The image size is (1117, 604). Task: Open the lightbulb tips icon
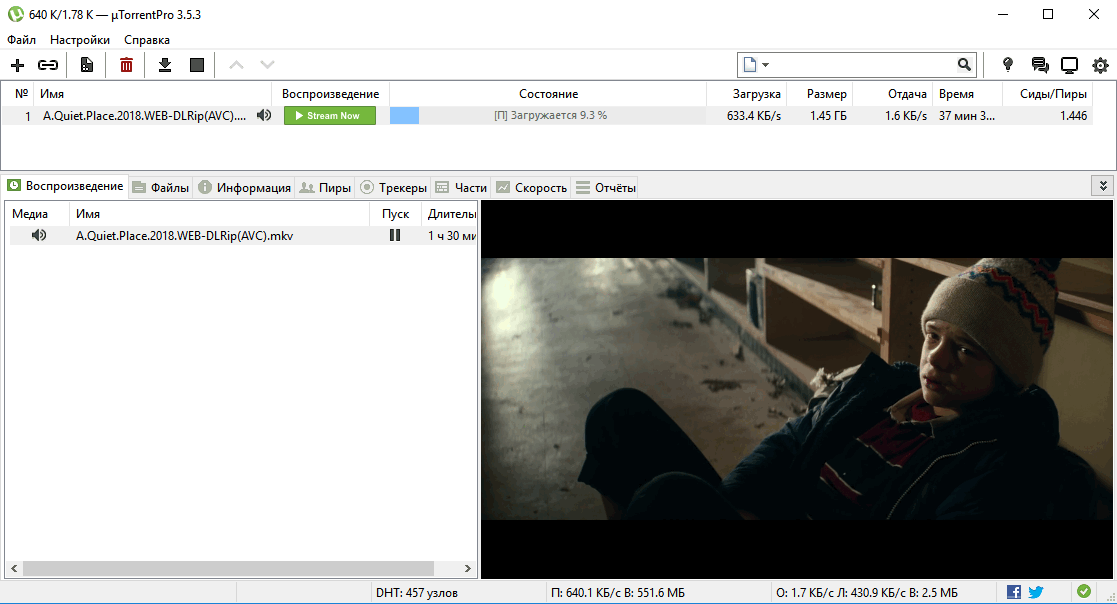1007,65
